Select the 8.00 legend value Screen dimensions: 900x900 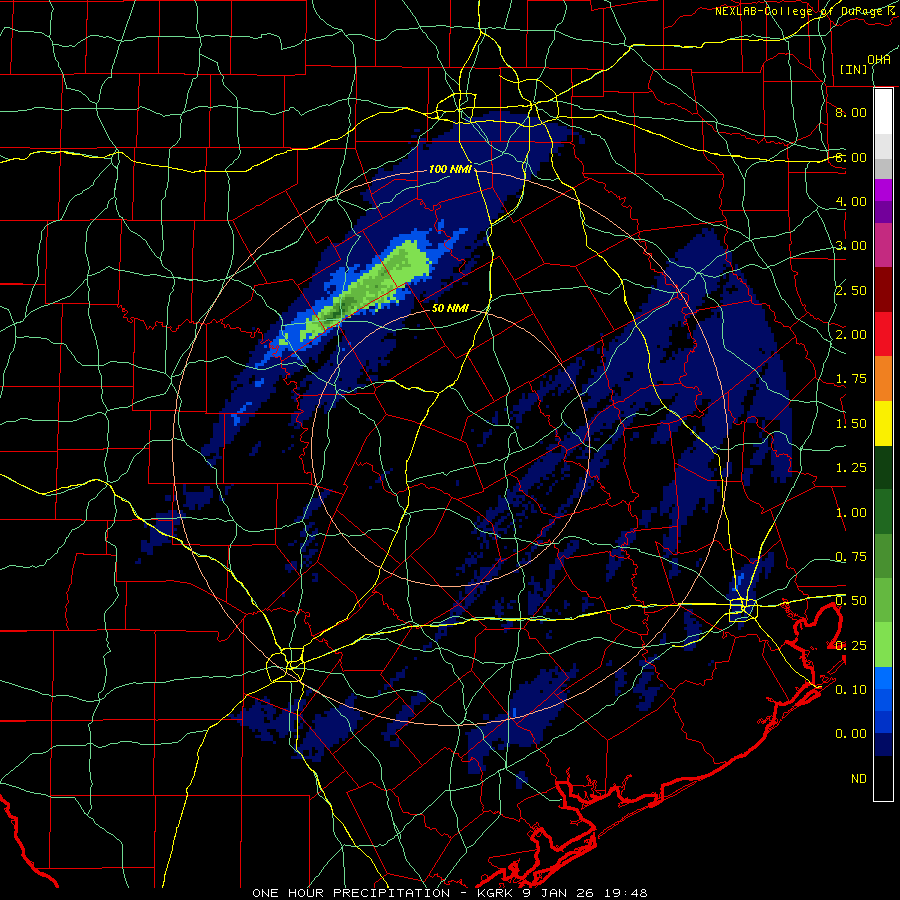851,112
